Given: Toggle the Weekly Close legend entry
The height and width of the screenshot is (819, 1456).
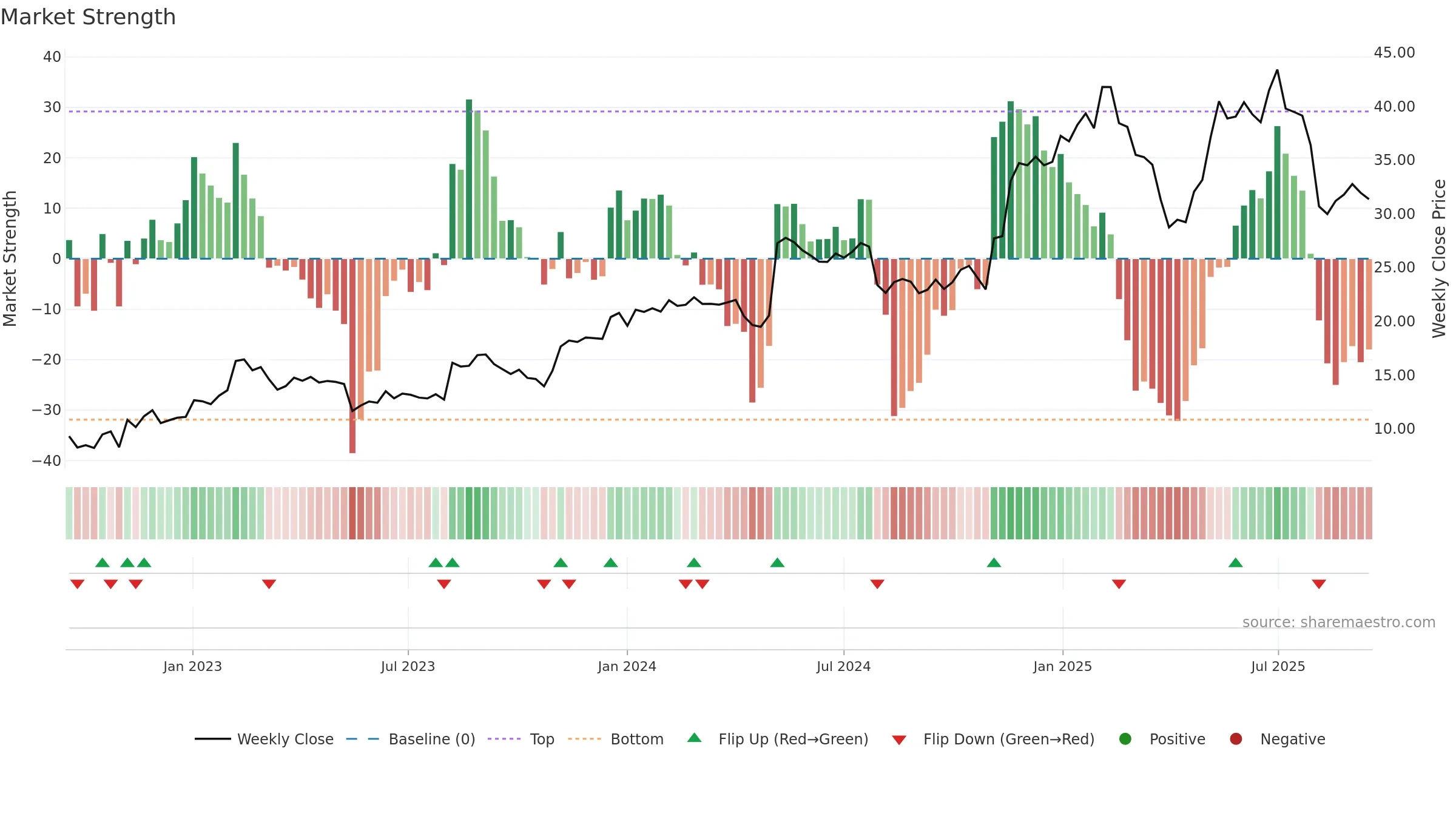Looking at the screenshot, I should [x=264, y=739].
